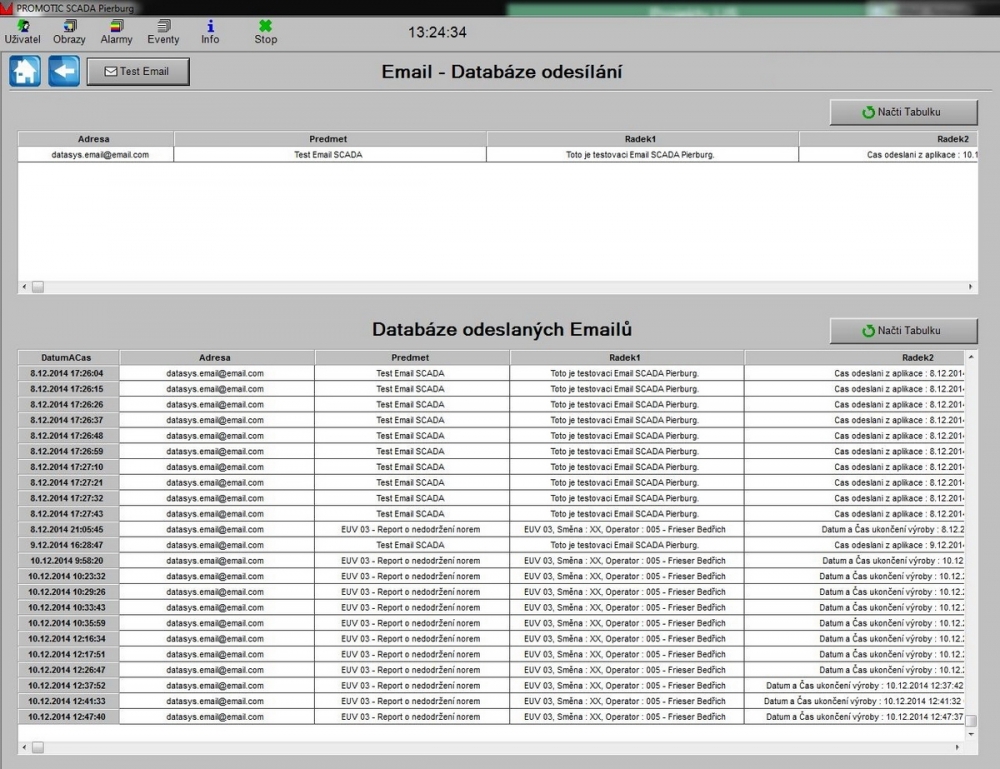Click Načti Tabulku above the upper sending table
Viewport: 1000px width, 769px height.
pos(902,112)
